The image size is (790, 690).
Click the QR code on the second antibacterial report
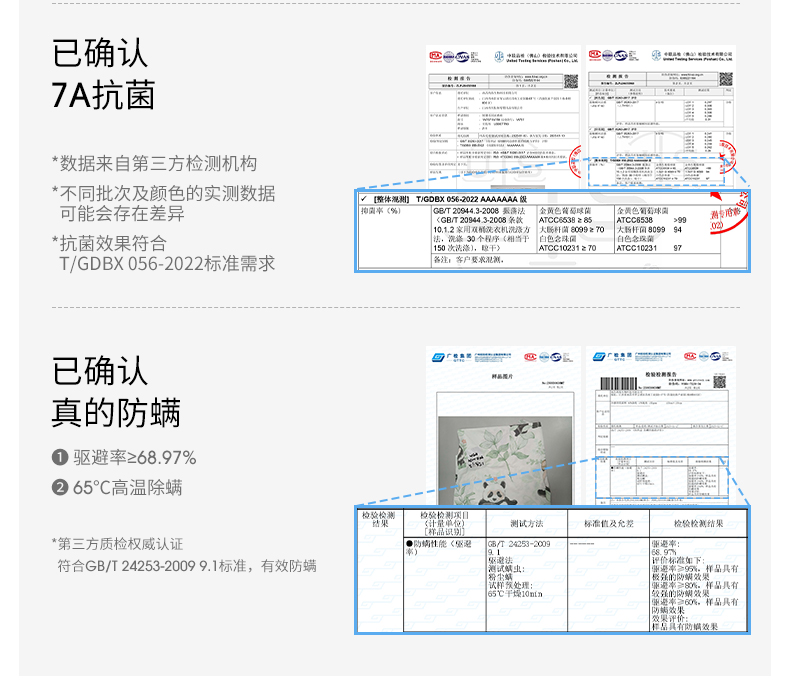726,79
